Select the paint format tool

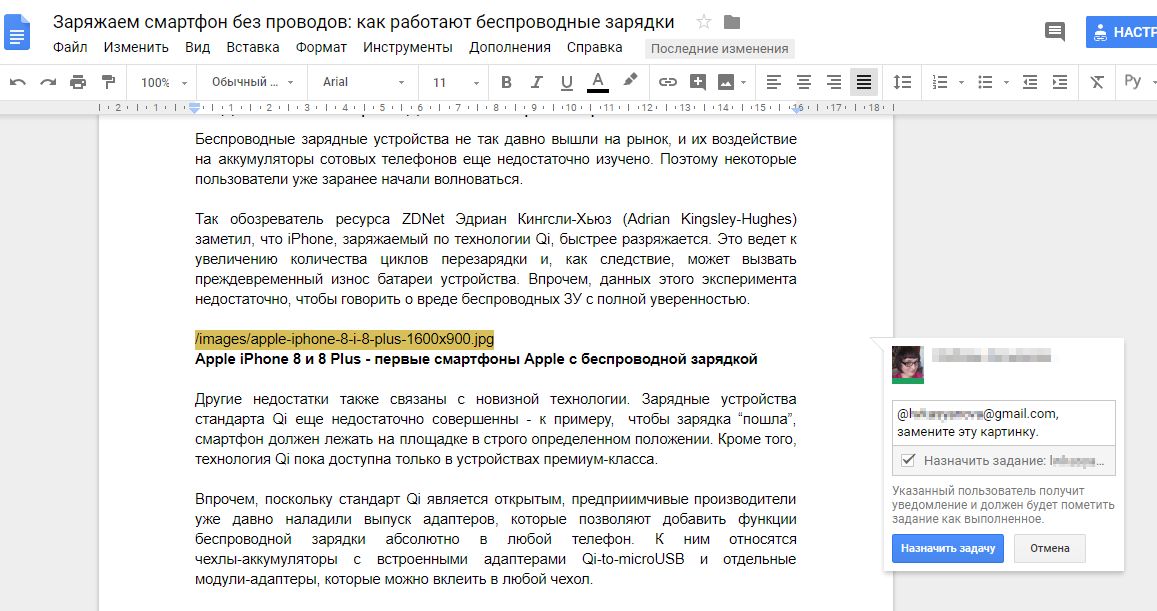pos(108,81)
